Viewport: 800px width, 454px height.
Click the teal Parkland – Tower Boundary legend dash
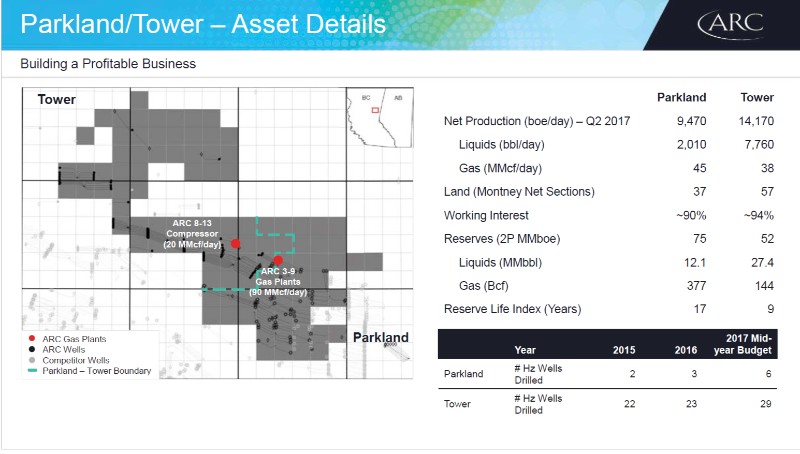[32, 371]
